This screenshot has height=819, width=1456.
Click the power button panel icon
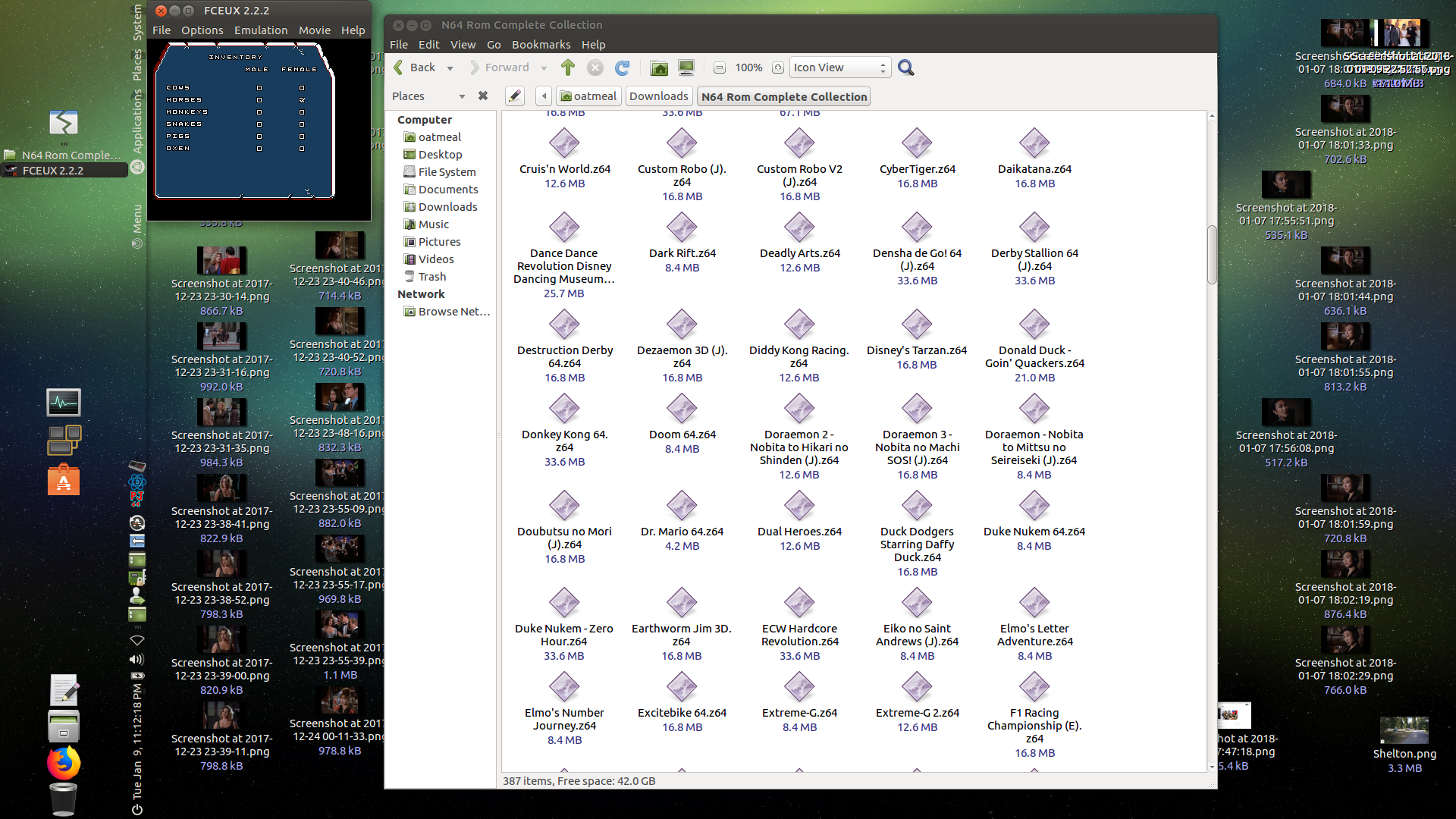[x=137, y=809]
